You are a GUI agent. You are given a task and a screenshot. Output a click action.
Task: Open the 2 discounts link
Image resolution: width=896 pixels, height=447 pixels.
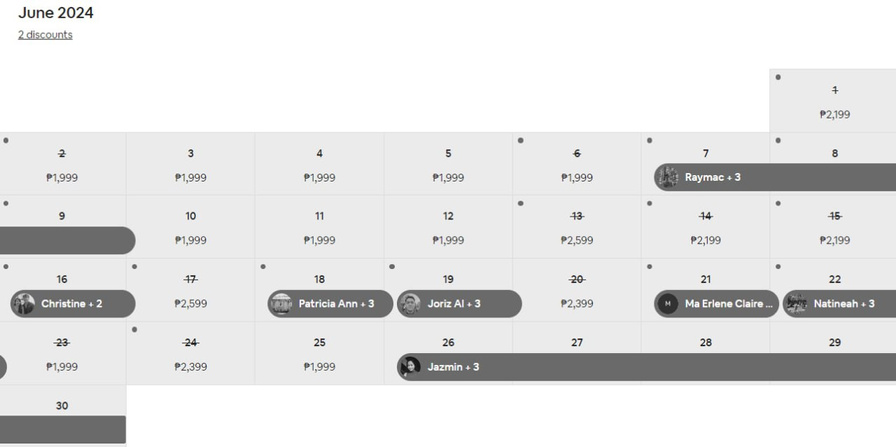pos(45,35)
